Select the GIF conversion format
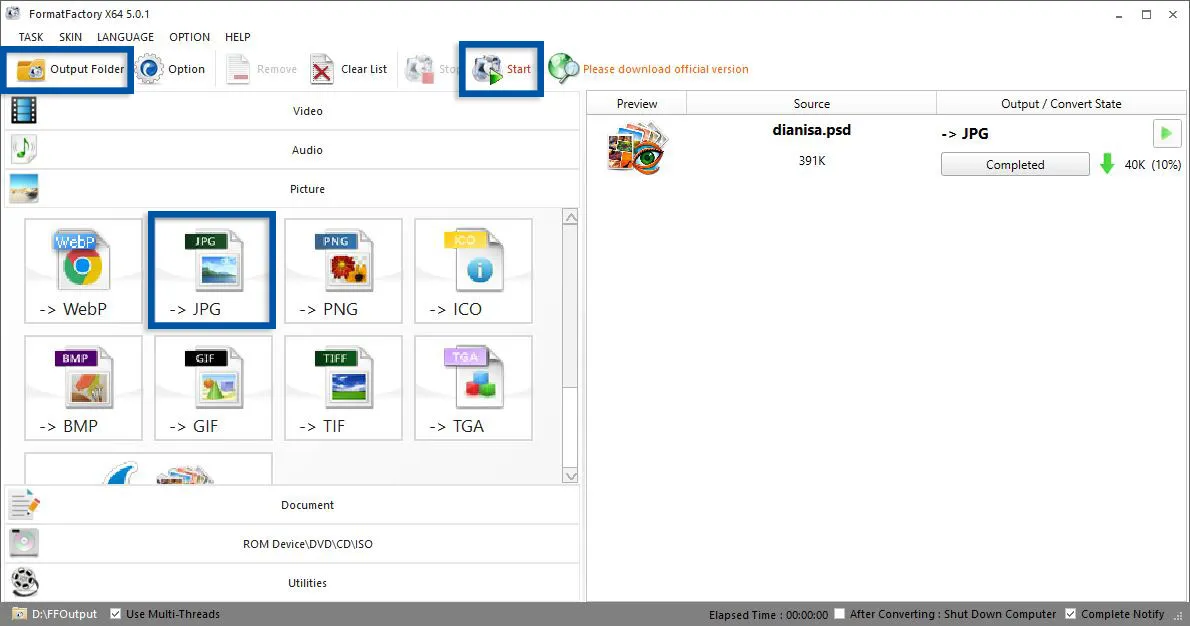This screenshot has height=626, width=1190. pyautogui.click(x=213, y=388)
